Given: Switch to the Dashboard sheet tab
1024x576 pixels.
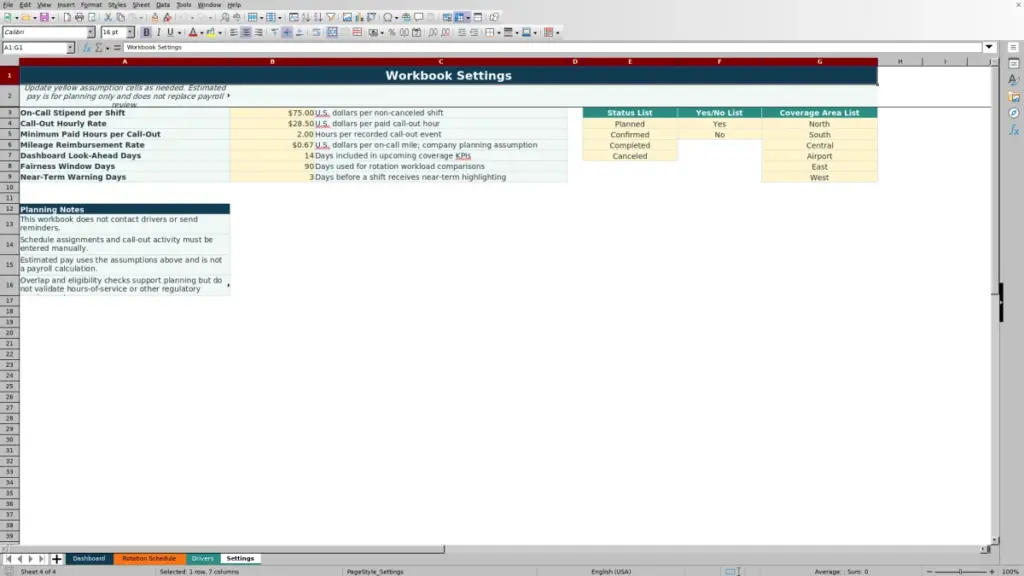Looking at the screenshot, I should coord(89,558).
